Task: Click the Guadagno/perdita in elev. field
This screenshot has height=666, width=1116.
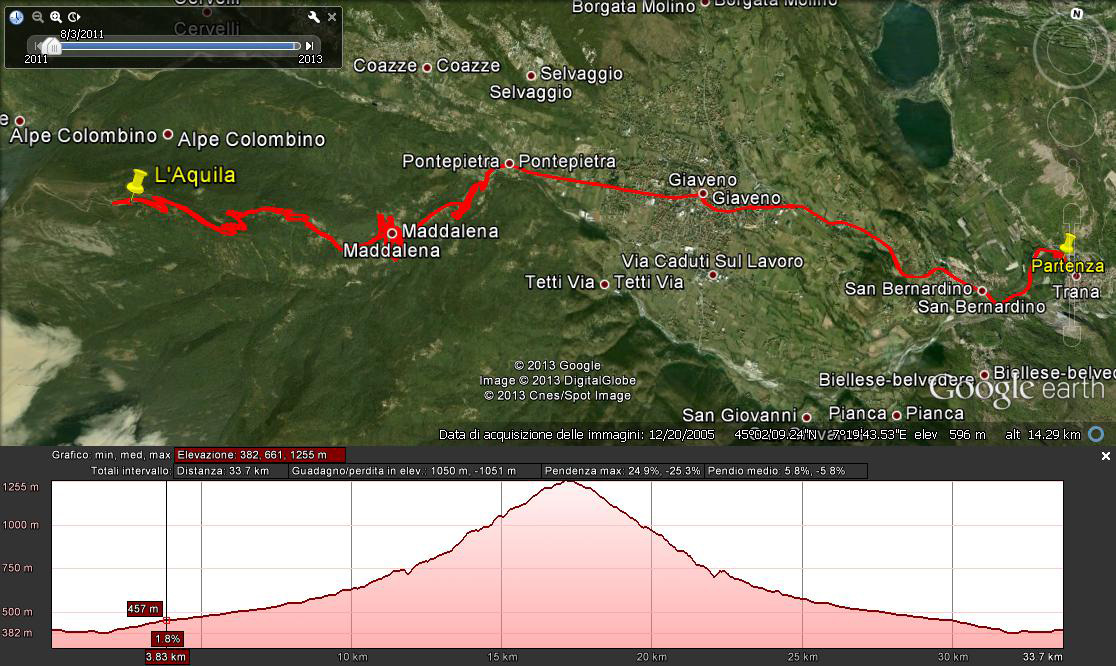Action: coord(414,471)
